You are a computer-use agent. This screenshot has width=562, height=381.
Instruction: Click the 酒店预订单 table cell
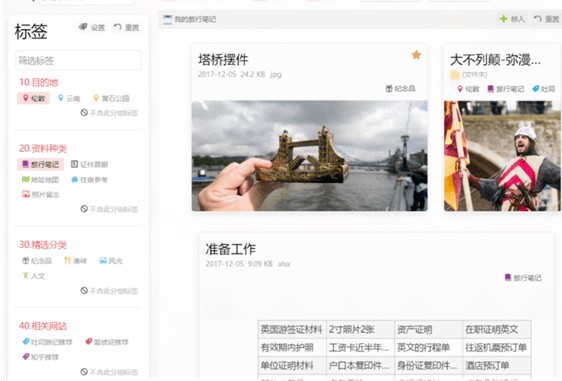[x=497, y=366]
